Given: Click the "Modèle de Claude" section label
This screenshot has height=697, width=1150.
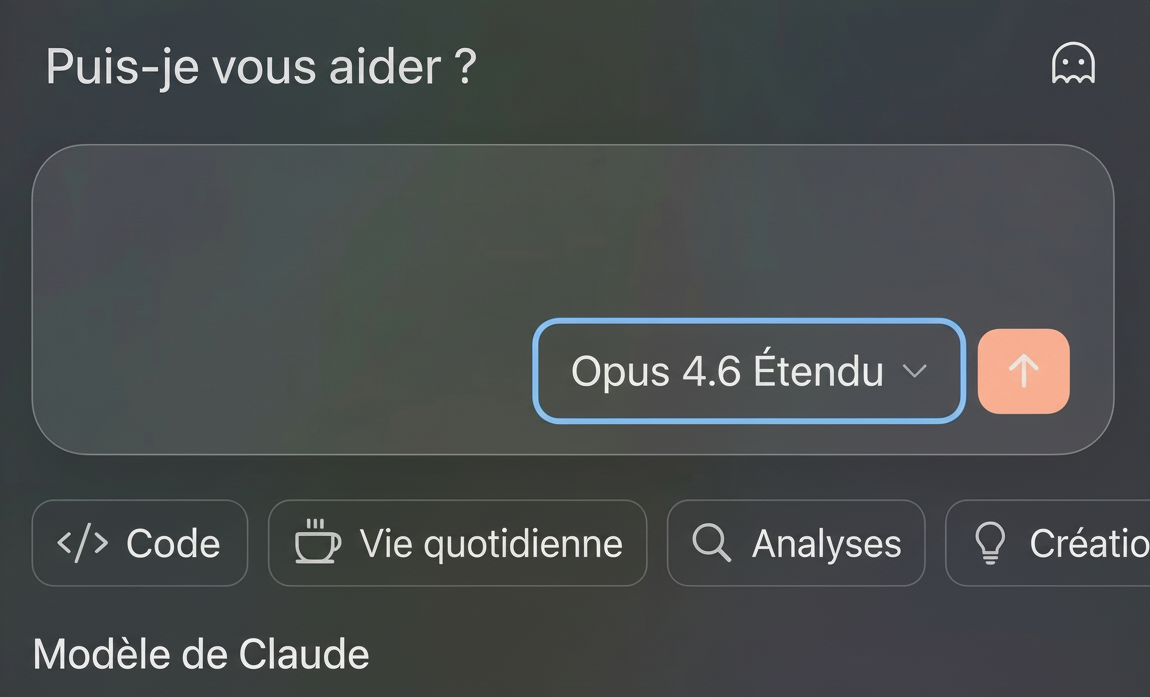Looking at the screenshot, I should (x=201, y=655).
